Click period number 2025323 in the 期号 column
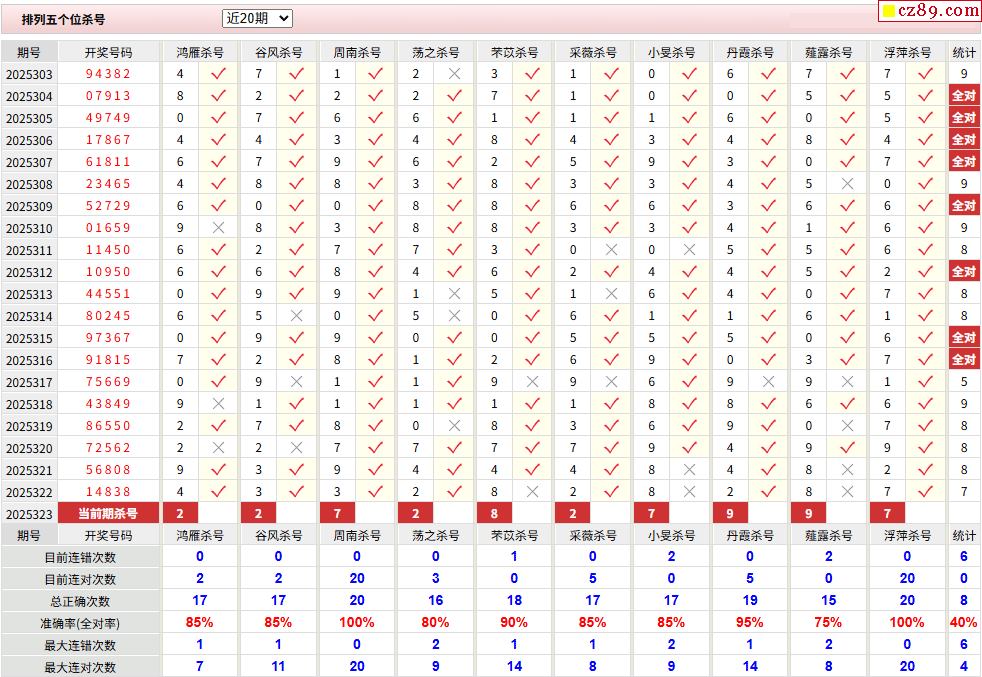Screen dimensions: 982x677 tap(29, 514)
